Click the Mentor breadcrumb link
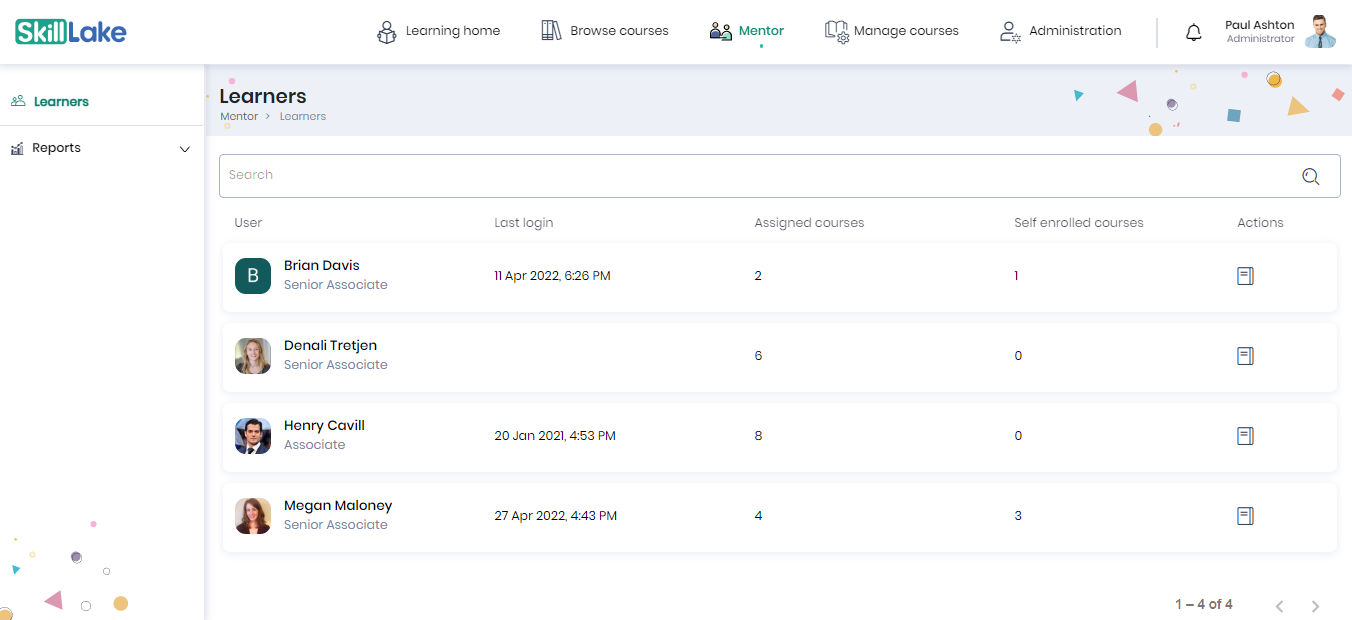Image resolution: width=1352 pixels, height=620 pixels. [x=239, y=117]
